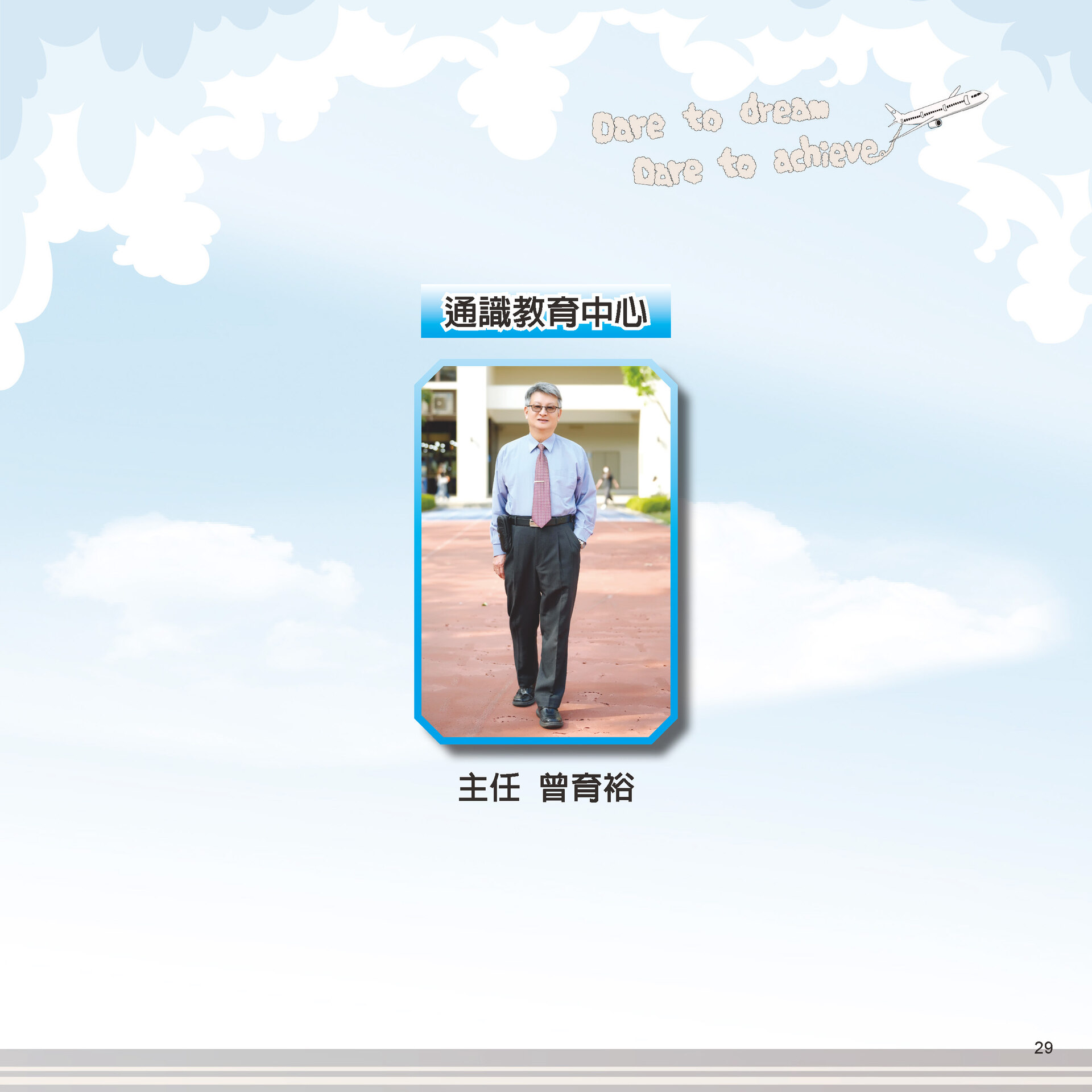This screenshot has height=1092, width=1092.
Task: Click the 'Dare to dream' text
Action: pyautogui.click(x=710, y=118)
